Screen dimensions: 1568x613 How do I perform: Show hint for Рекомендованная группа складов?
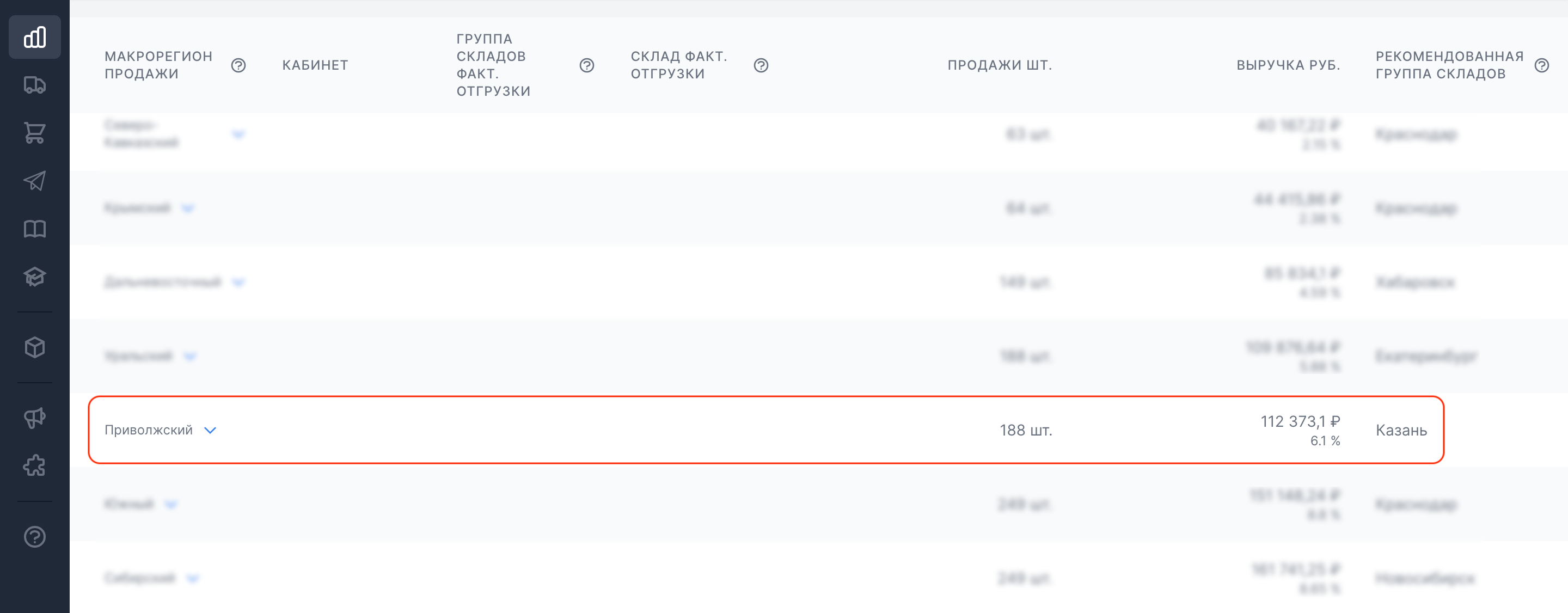[1542, 65]
